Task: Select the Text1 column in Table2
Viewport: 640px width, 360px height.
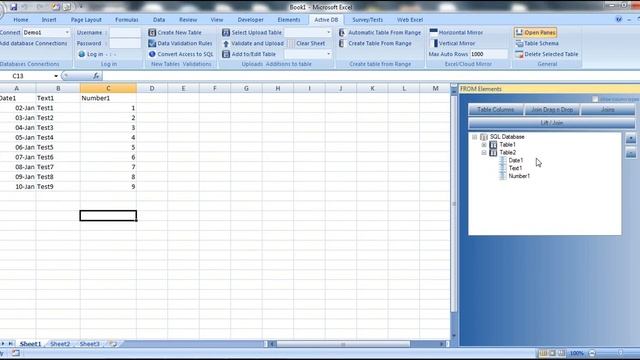Action: (x=515, y=168)
